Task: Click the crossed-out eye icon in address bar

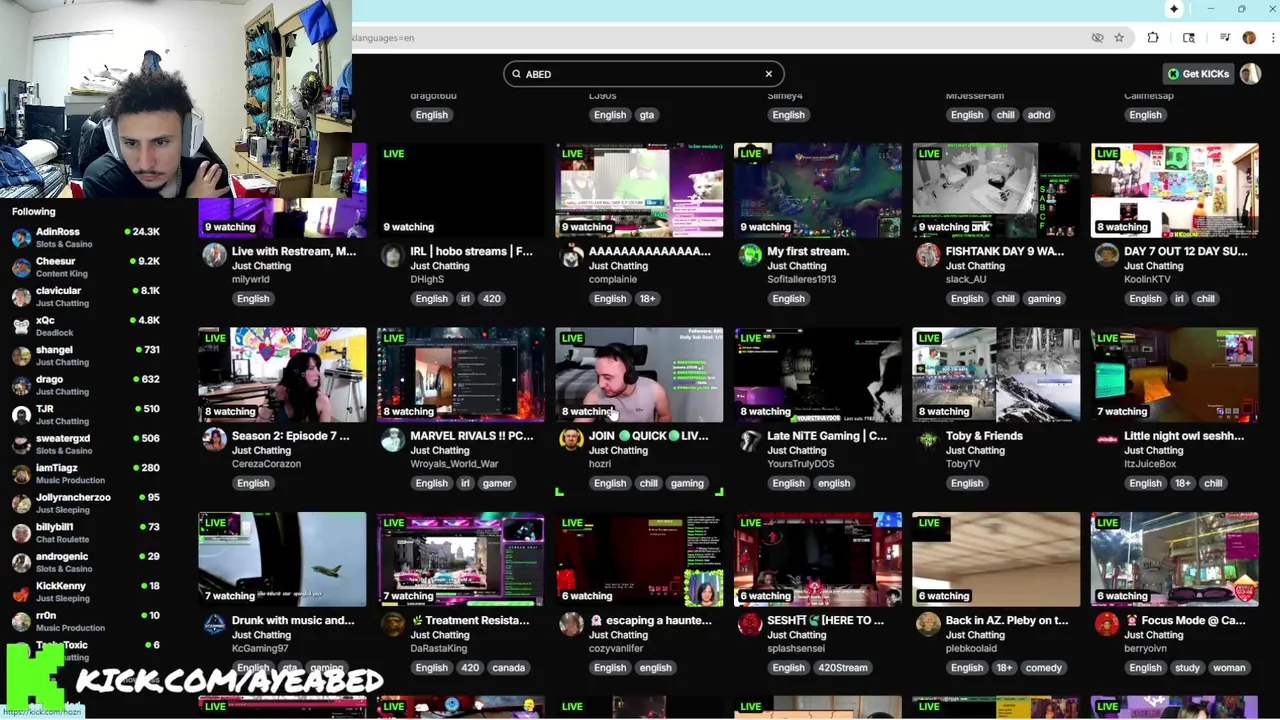Action: 1098,38
